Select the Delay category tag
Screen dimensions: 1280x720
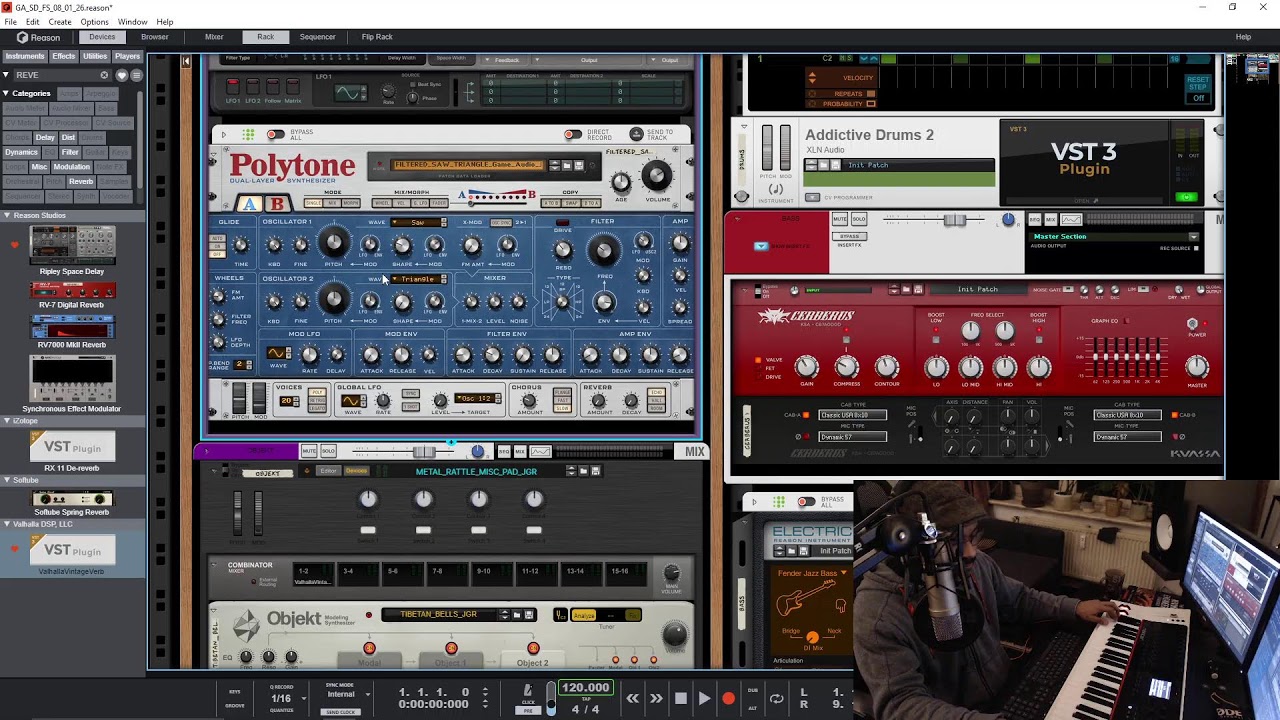[x=45, y=137]
